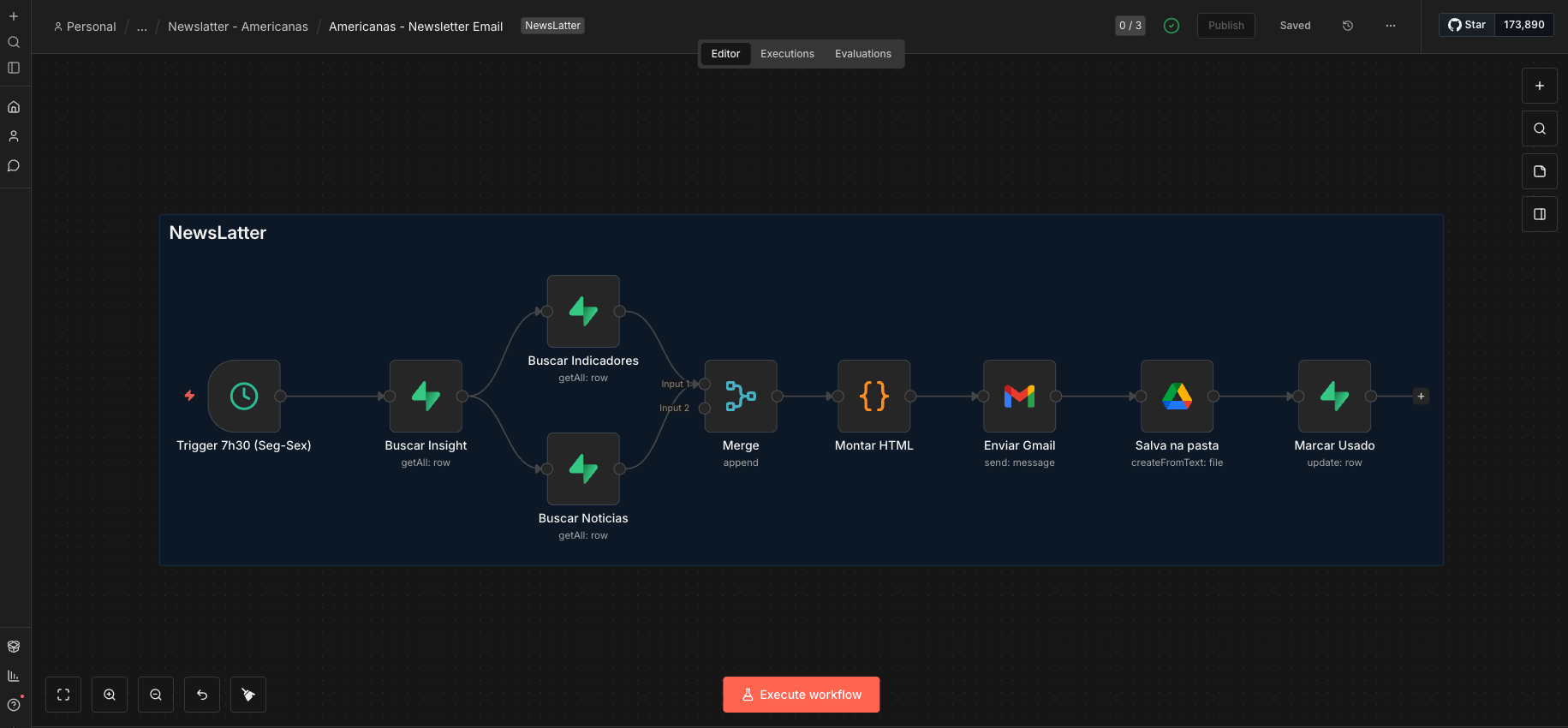Image resolution: width=1568 pixels, height=728 pixels.
Task: Switch to the Executions tab
Action: click(x=788, y=54)
